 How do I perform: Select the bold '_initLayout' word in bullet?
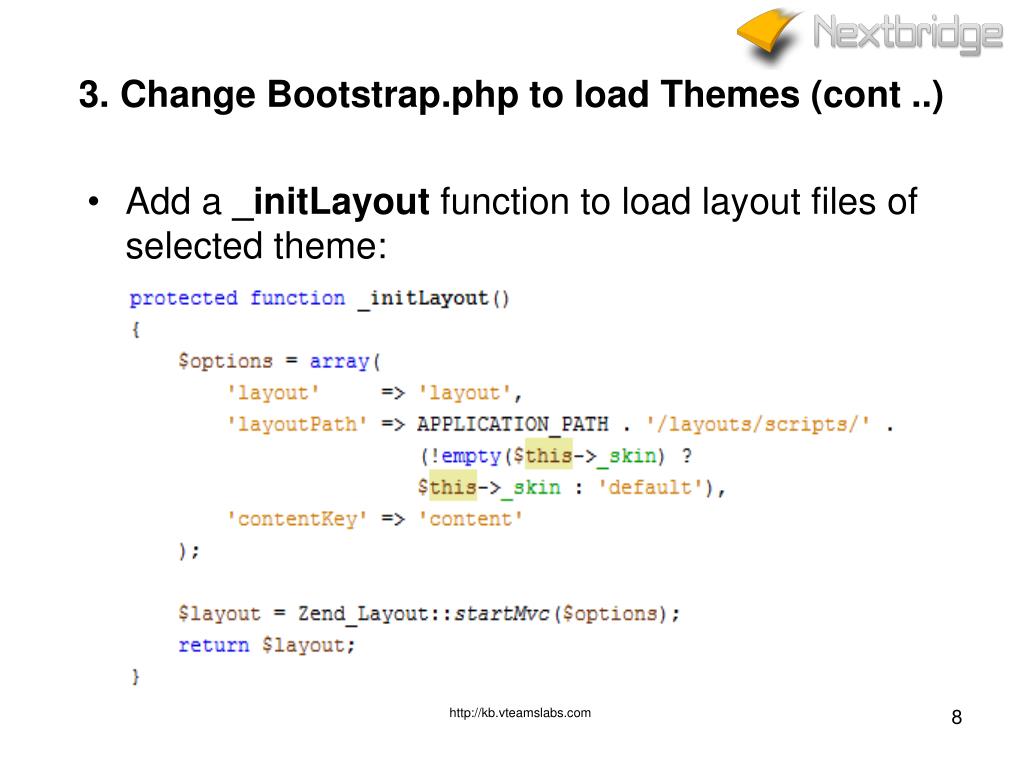point(331,202)
